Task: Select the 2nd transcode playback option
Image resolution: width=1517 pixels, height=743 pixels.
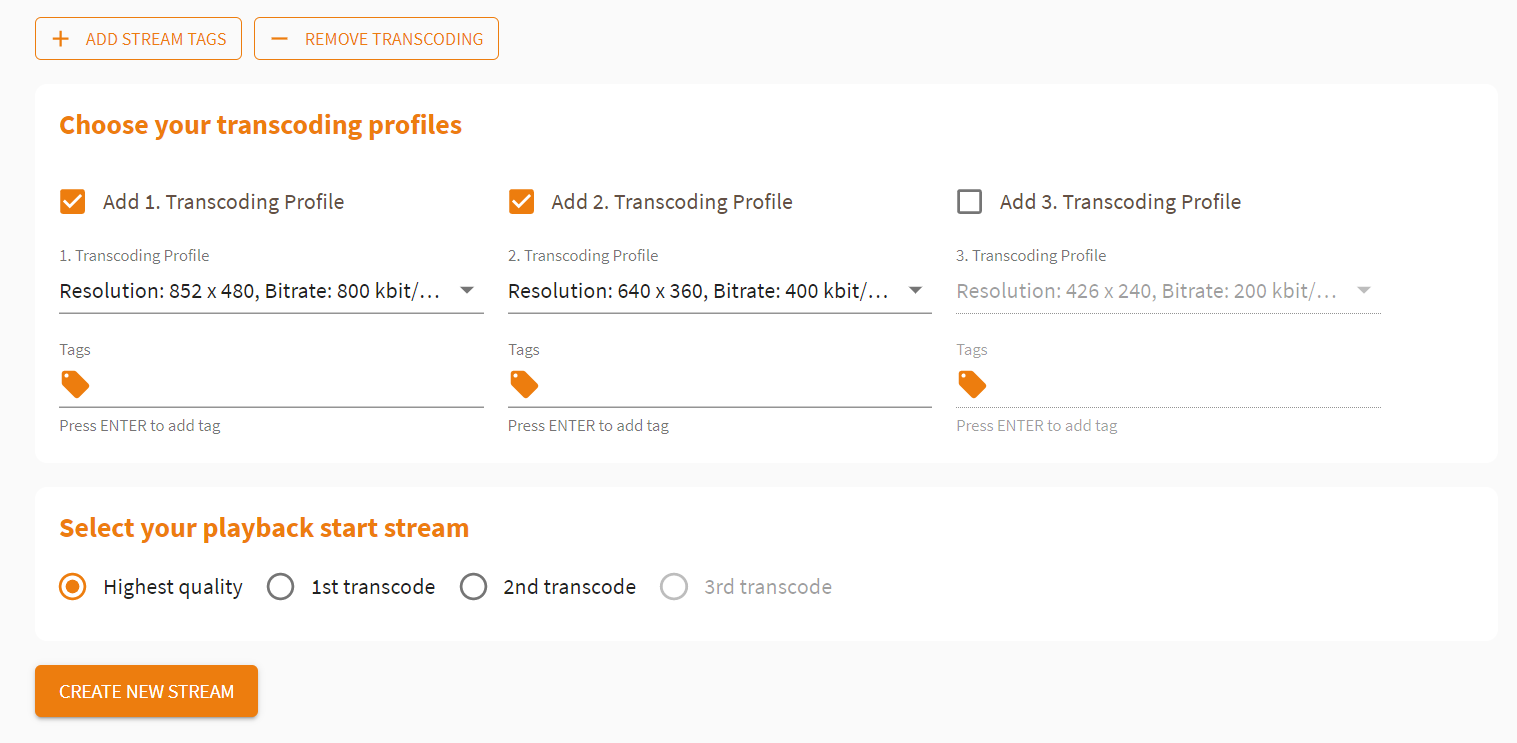Action: pyautogui.click(x=473, y=586)
